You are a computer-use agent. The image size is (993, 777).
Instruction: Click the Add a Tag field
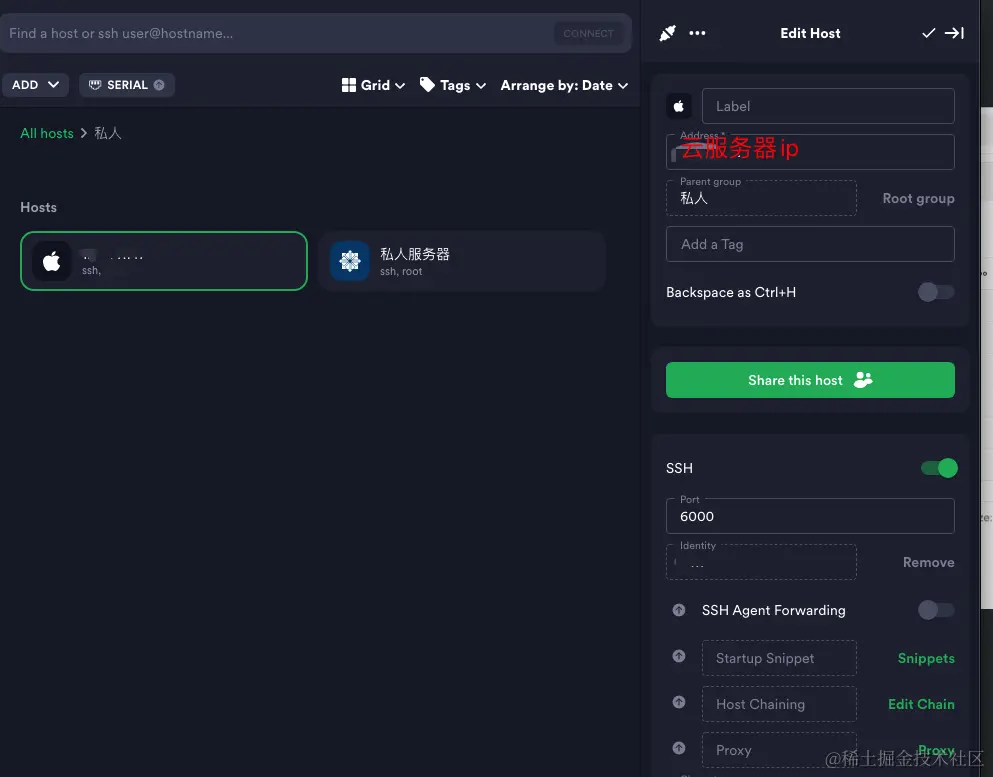point(810,244)
